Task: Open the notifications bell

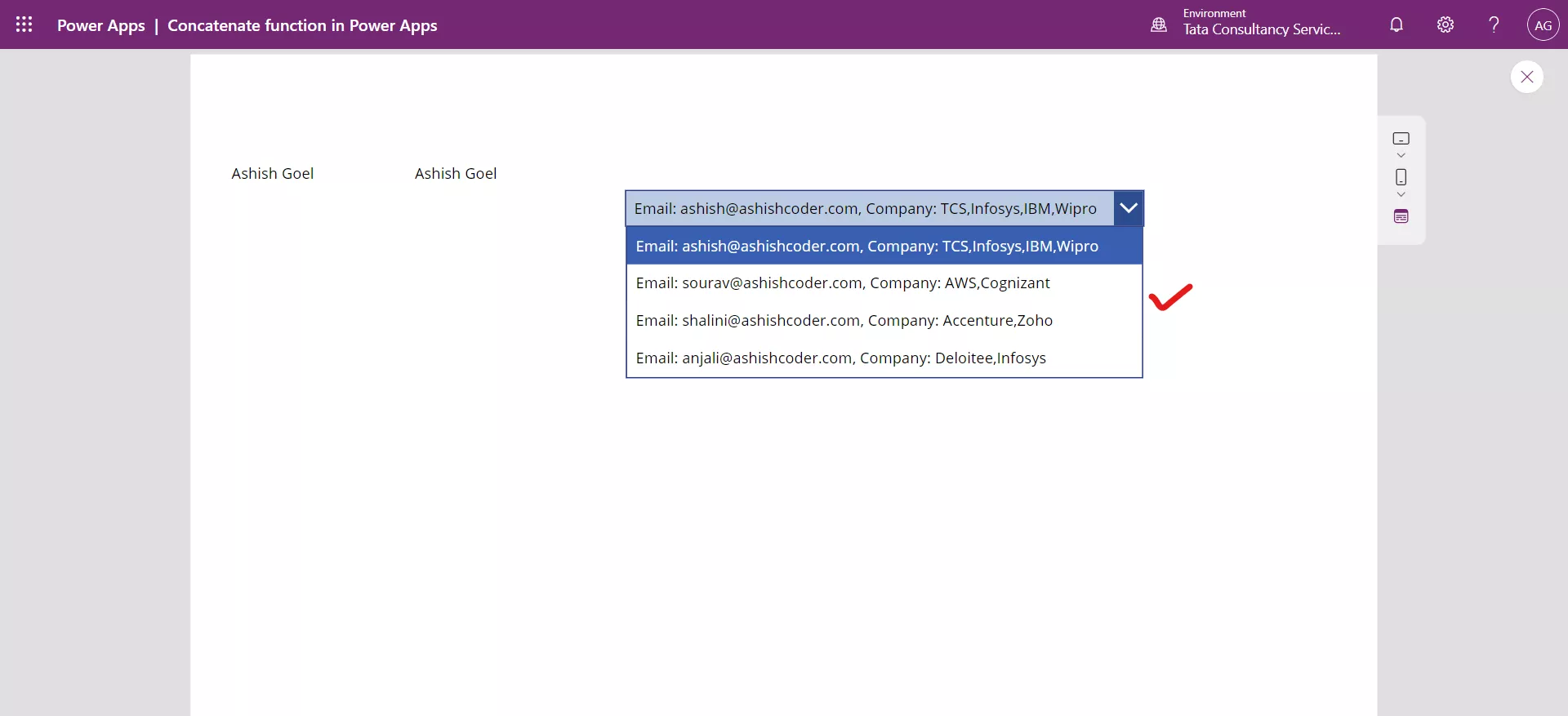Action: 1396,24
